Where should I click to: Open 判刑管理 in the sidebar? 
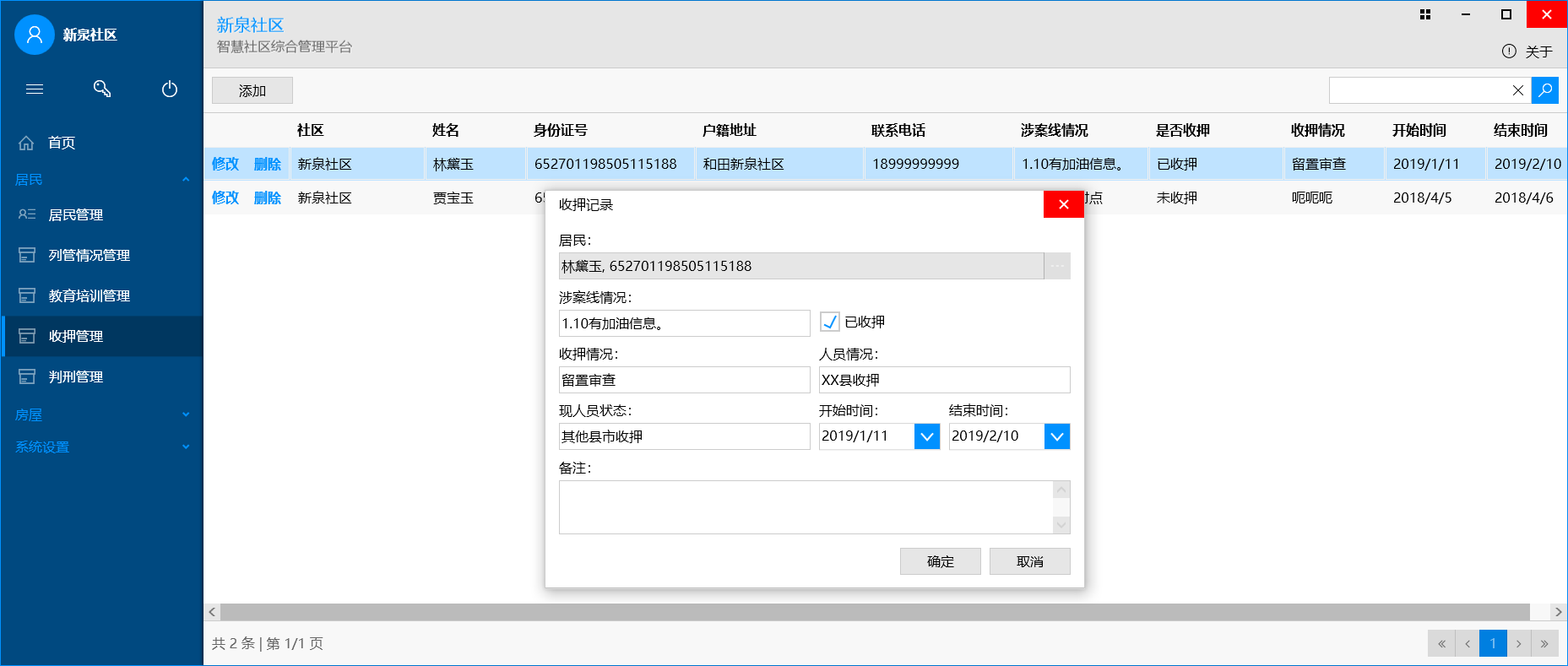click(76, 376)
